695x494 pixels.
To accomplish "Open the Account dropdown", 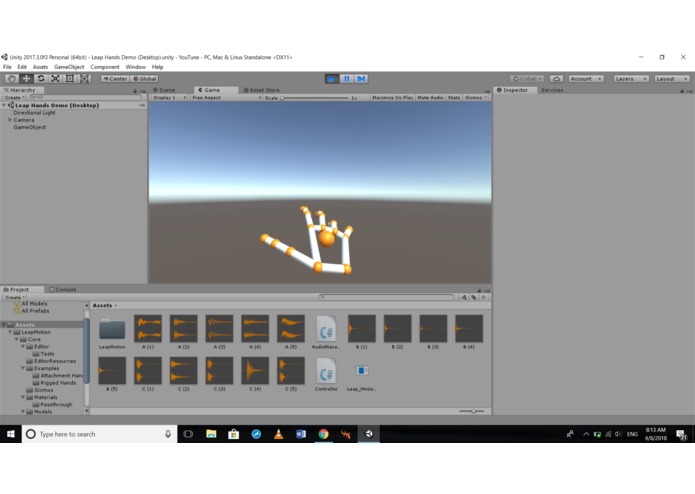I will [x=586, y=78].
